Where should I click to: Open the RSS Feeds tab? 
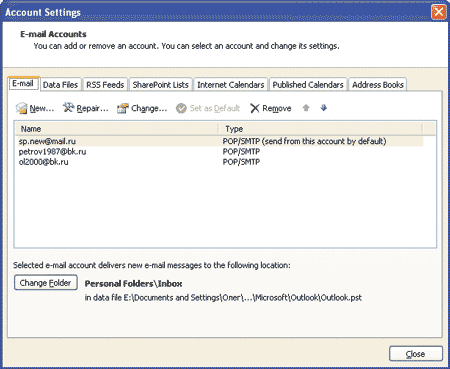[x=105, y=85]
